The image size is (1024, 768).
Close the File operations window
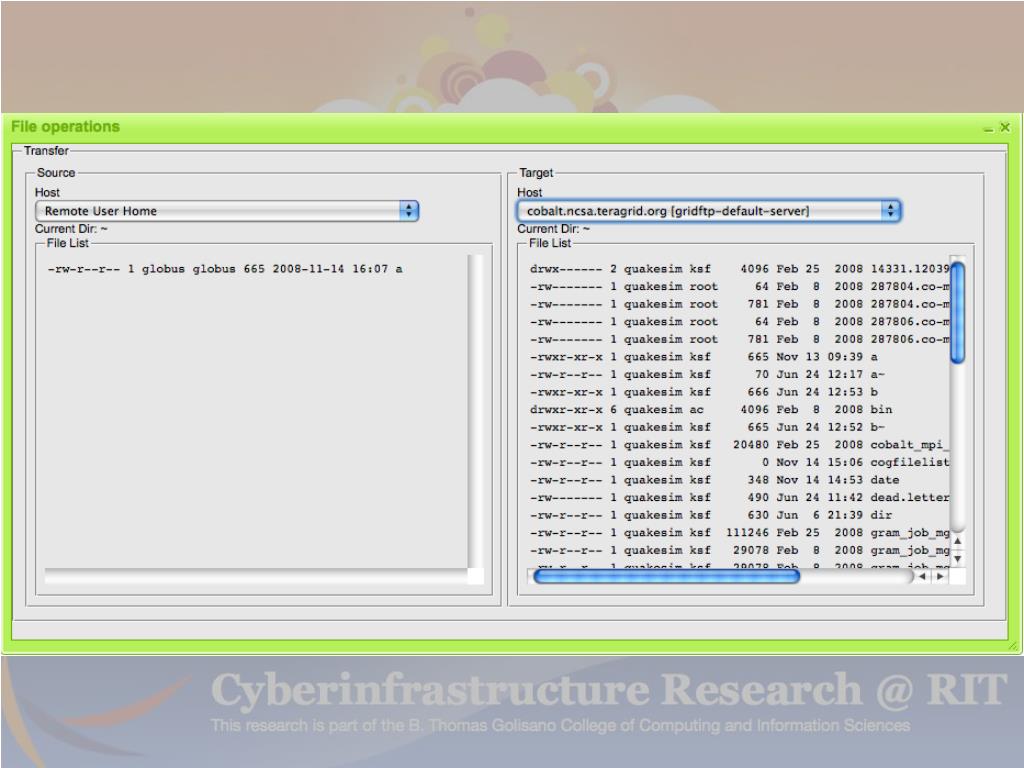pos(1005,127)
